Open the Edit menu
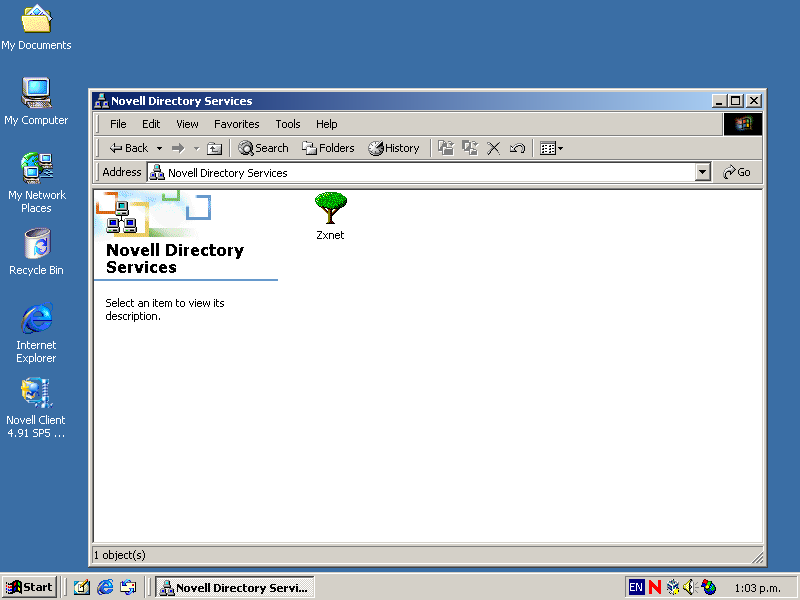 (151, 124)
